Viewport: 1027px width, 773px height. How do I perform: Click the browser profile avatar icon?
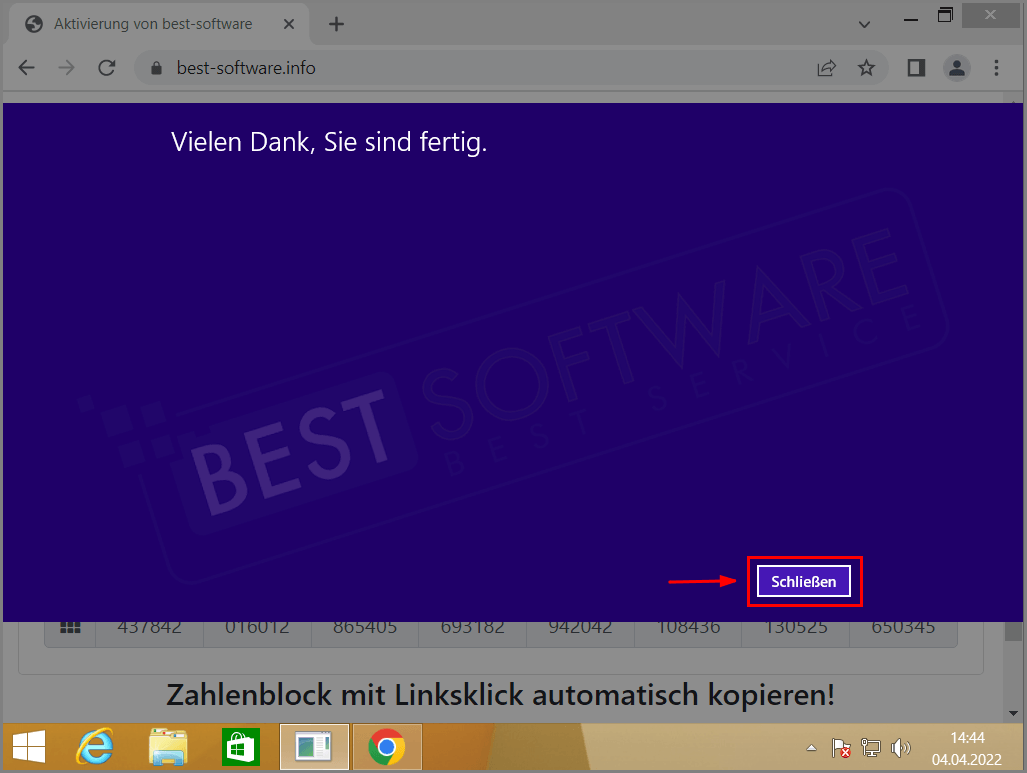click(956, 67)
